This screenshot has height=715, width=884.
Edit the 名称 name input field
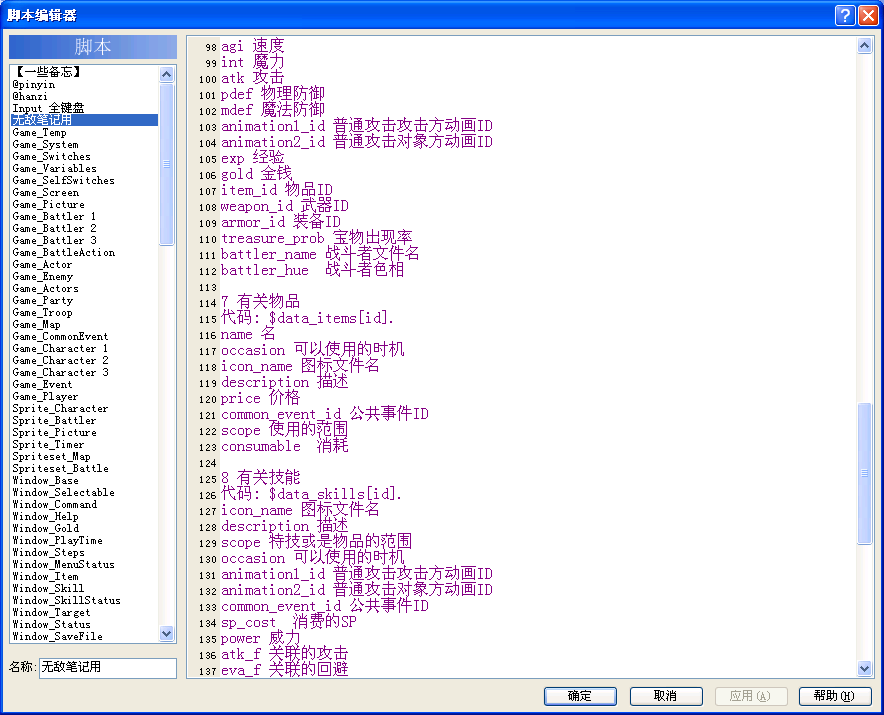pyautogui.click(x=108, y=668)
